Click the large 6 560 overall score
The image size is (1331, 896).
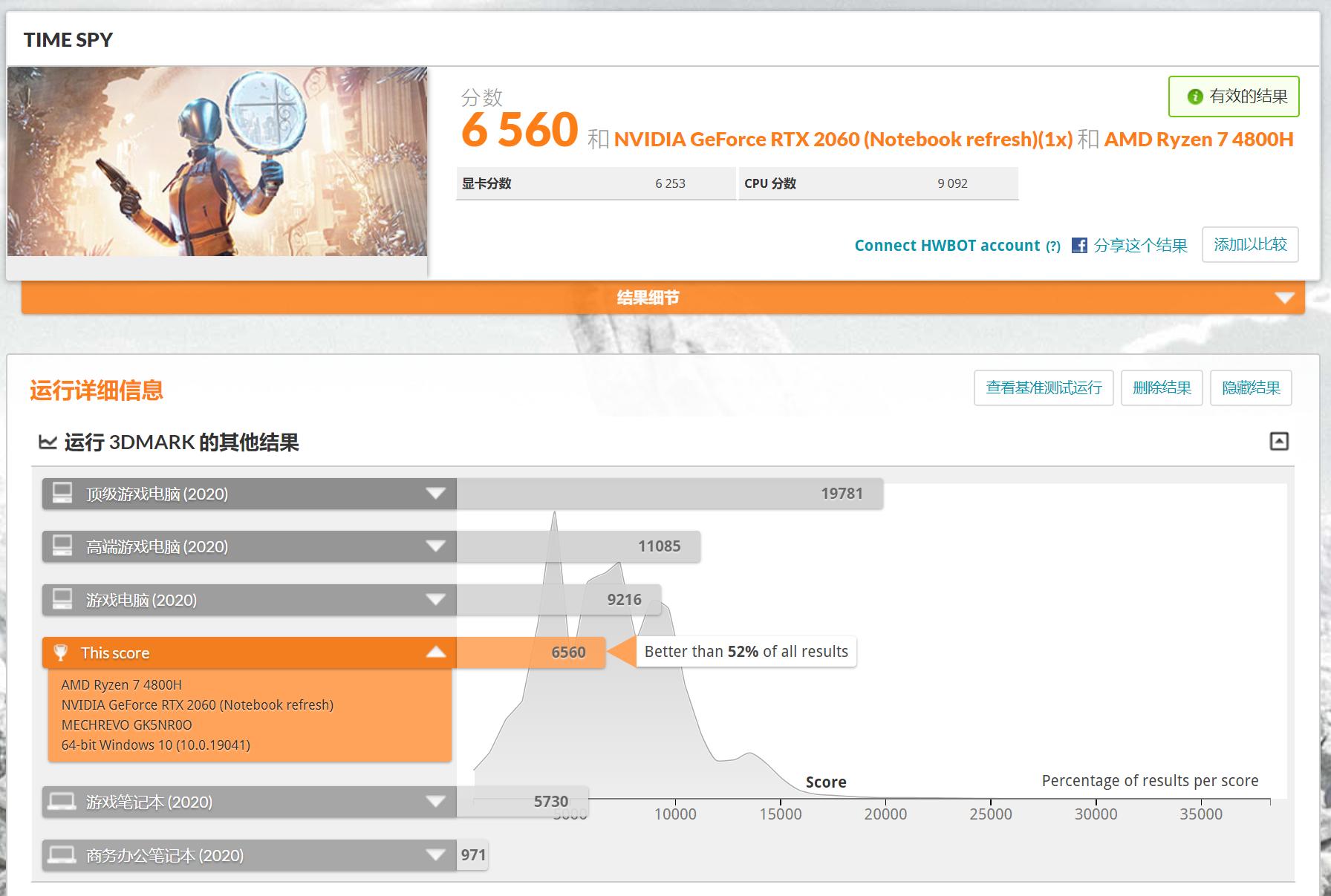(x=519, y=130)
